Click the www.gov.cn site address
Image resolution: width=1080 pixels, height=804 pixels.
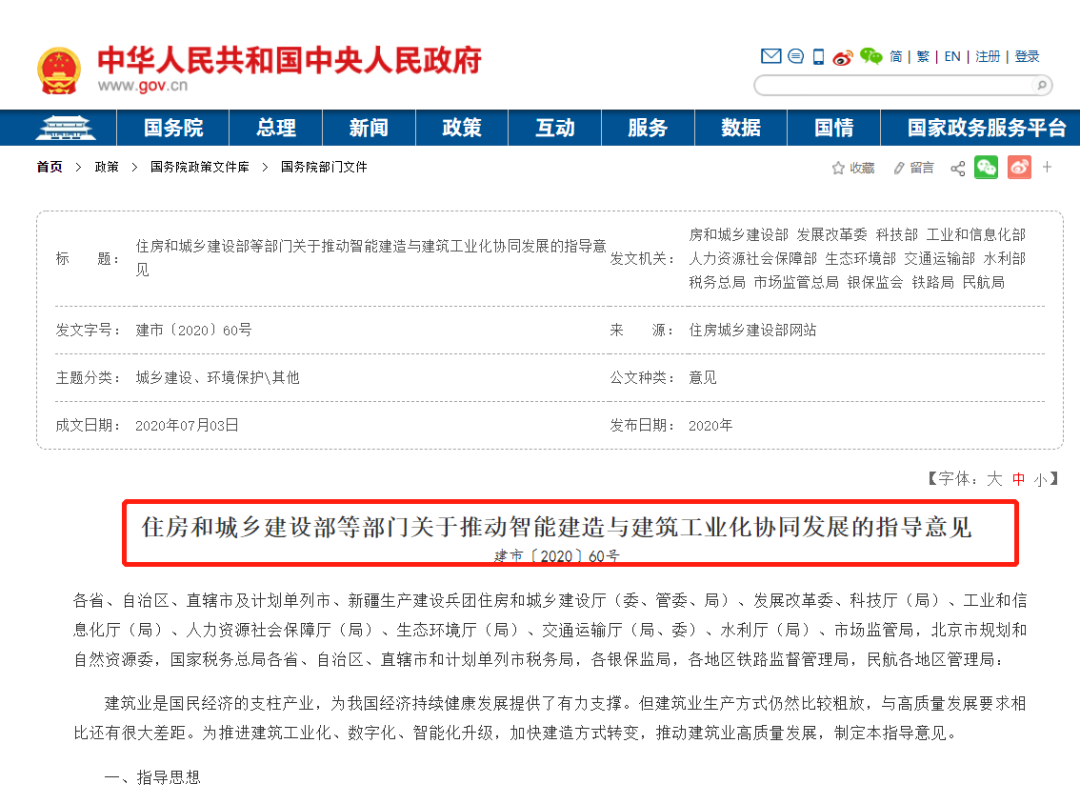click(x=143, y=85)
